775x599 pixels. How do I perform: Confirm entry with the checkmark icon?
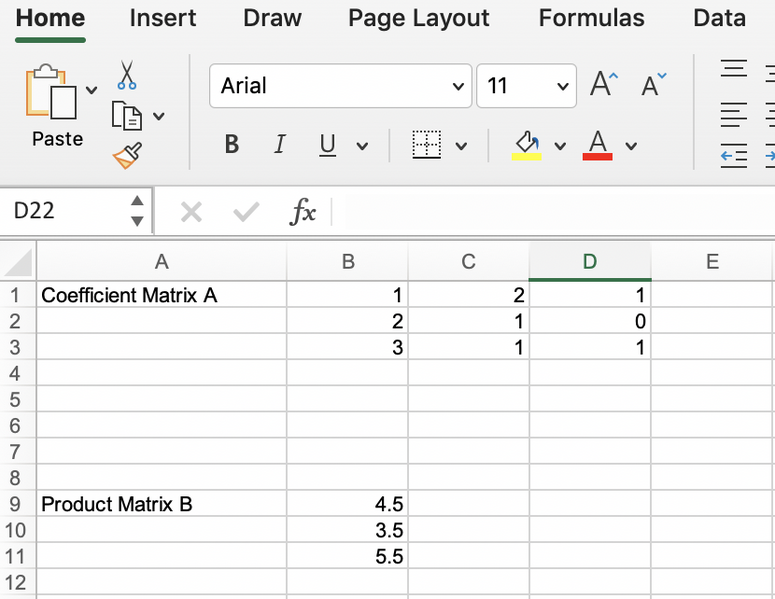tap(246, 213)
